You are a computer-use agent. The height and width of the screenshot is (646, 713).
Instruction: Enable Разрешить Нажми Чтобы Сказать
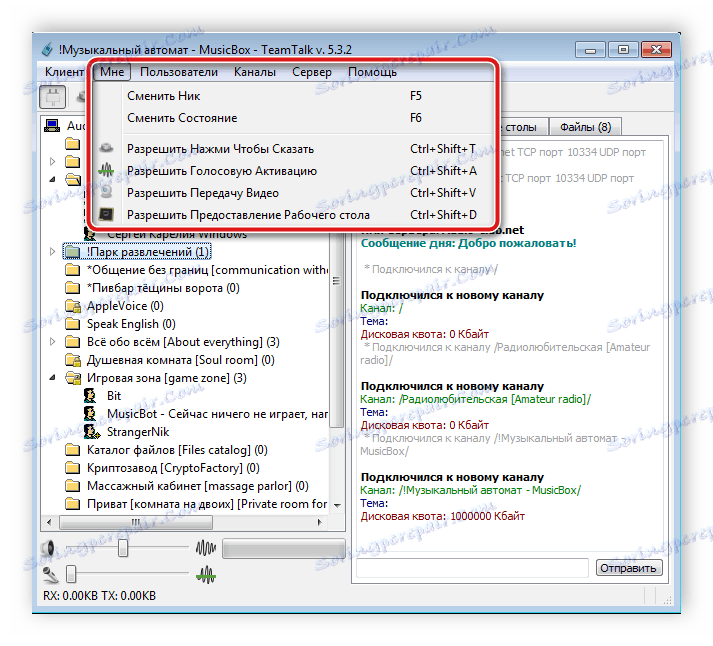click(294, 149)
